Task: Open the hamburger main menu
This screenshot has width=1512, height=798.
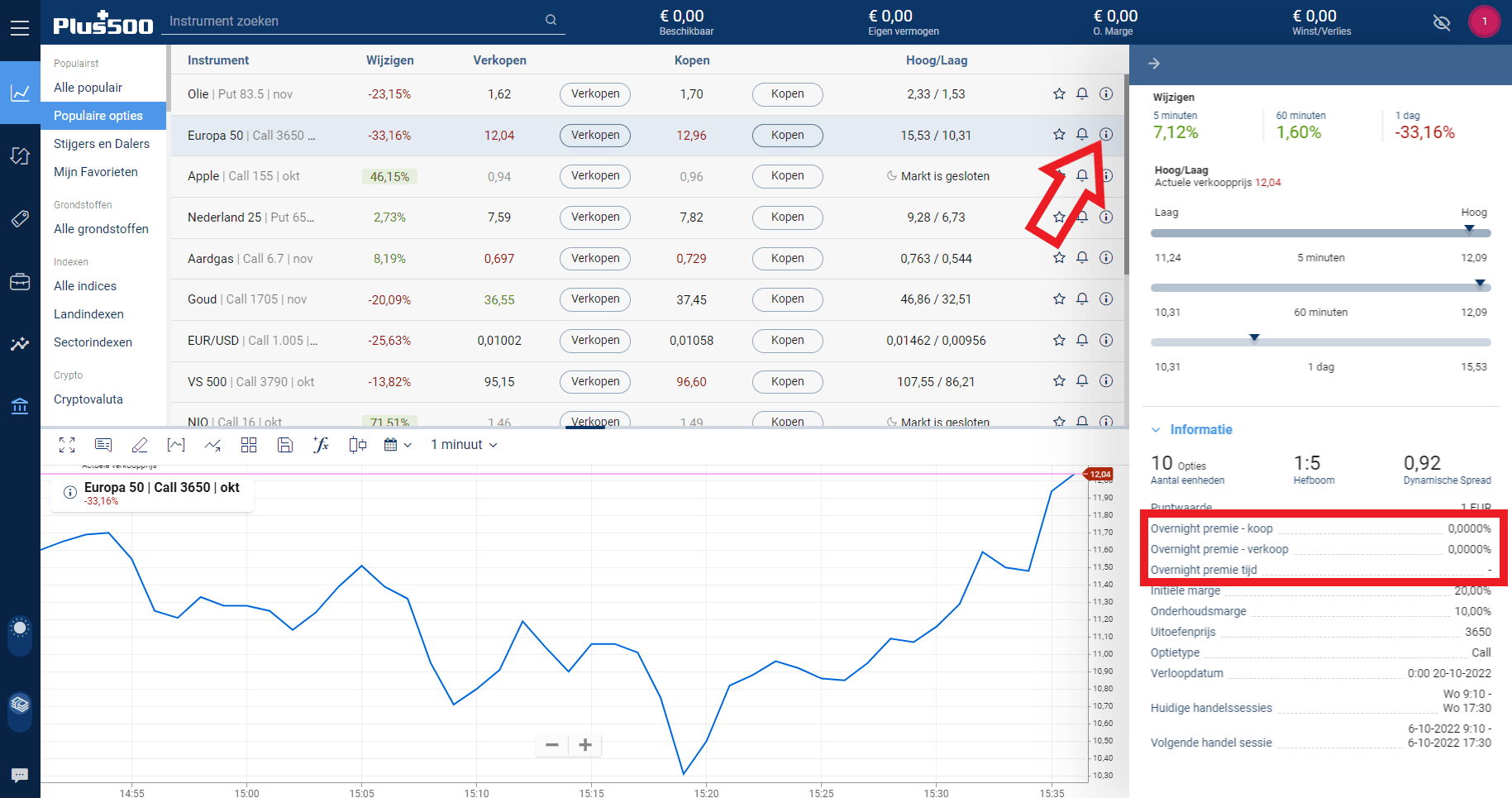Action: [x=20, y=28]
